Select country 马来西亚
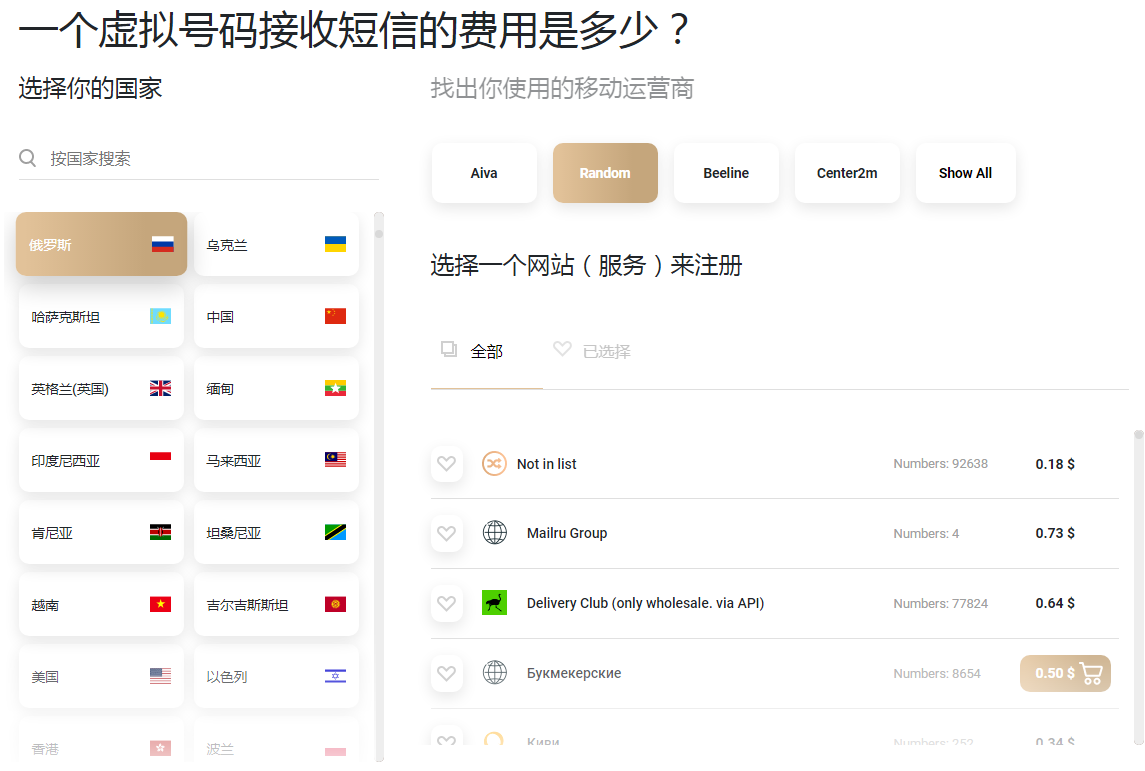 click(276, 461)
